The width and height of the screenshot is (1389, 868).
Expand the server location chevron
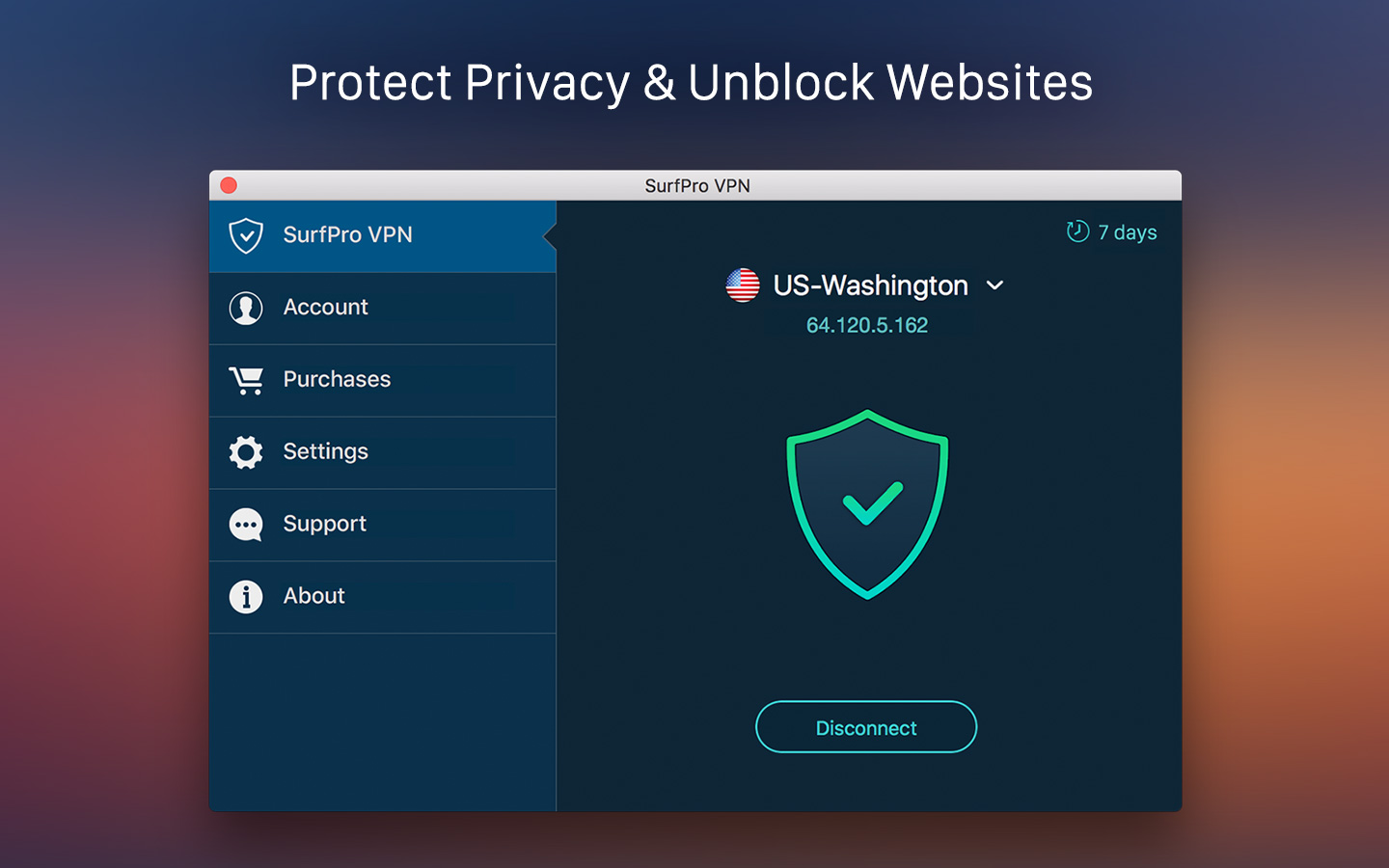[x=995, y=285]
